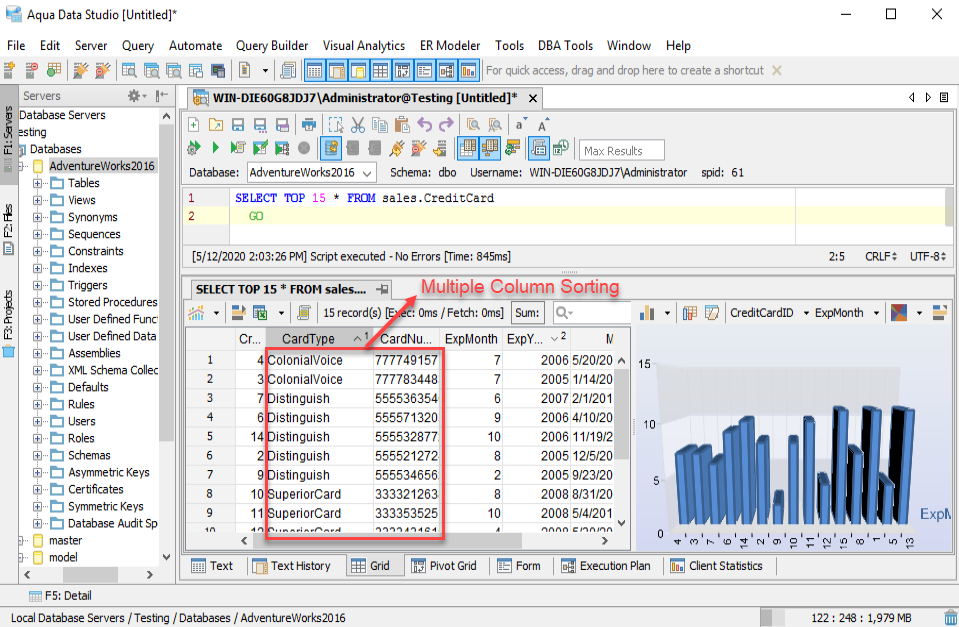Click the CardType column header

pyautogui.click(x=308, y=339)
